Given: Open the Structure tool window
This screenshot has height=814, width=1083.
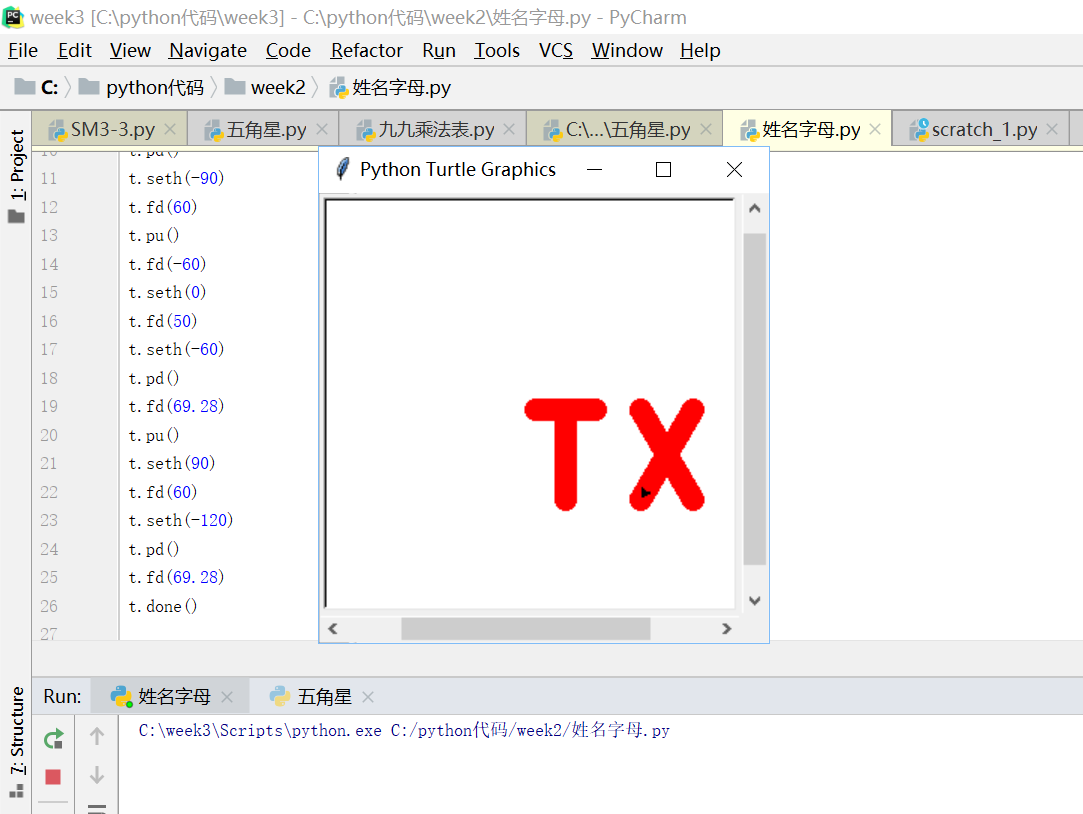Looking at the screenshot, I should pos(16,742).
